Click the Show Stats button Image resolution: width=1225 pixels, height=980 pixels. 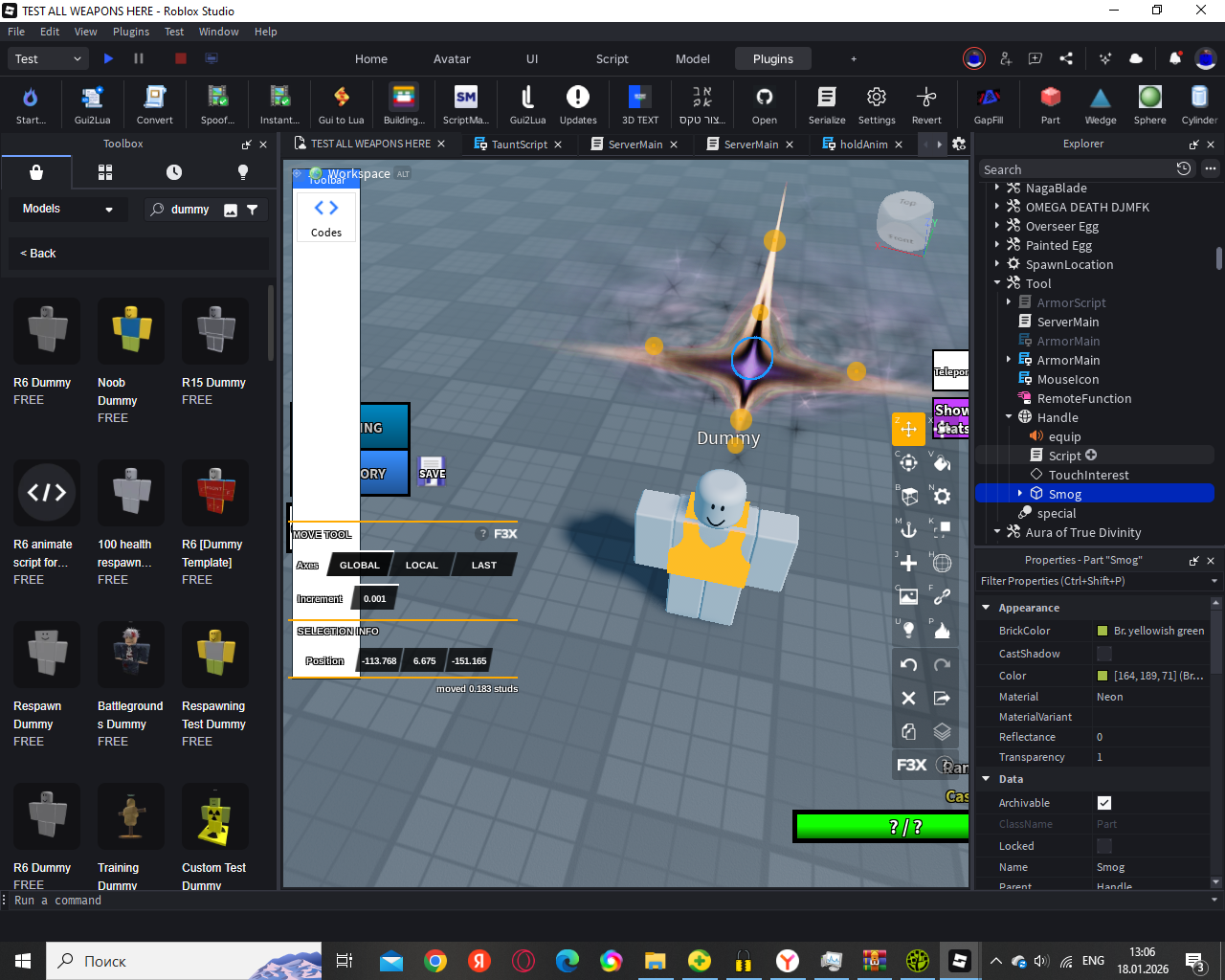(x=951, y=419)
